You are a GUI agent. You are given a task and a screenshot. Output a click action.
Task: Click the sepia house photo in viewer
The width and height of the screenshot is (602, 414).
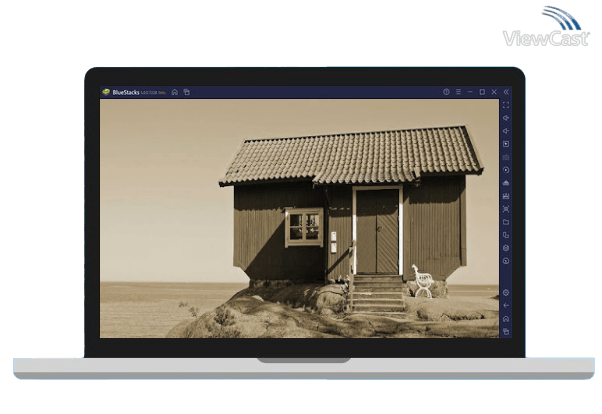coord(298,218)
